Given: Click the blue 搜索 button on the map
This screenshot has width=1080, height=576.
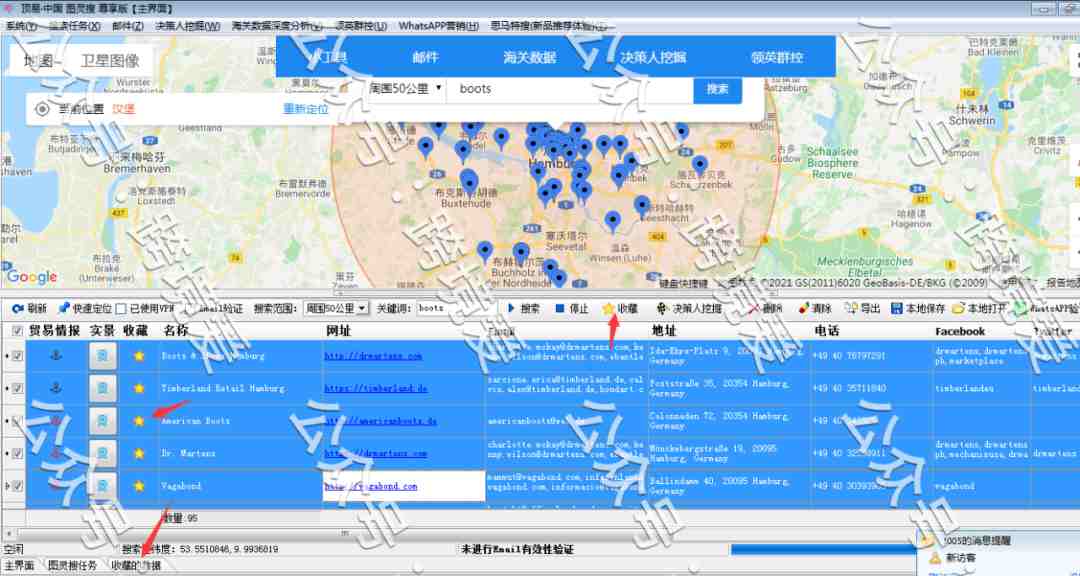Looking at the screenshot, I should [717, 90].
